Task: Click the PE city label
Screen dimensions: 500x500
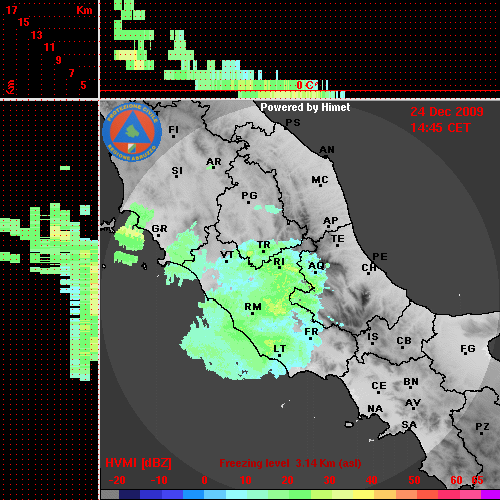Action: click(x=380, y=257)
